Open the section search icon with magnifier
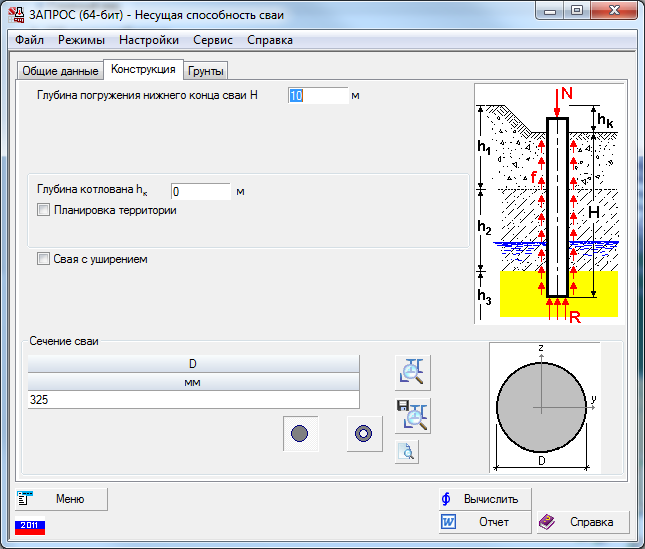 tap(413, 373)
